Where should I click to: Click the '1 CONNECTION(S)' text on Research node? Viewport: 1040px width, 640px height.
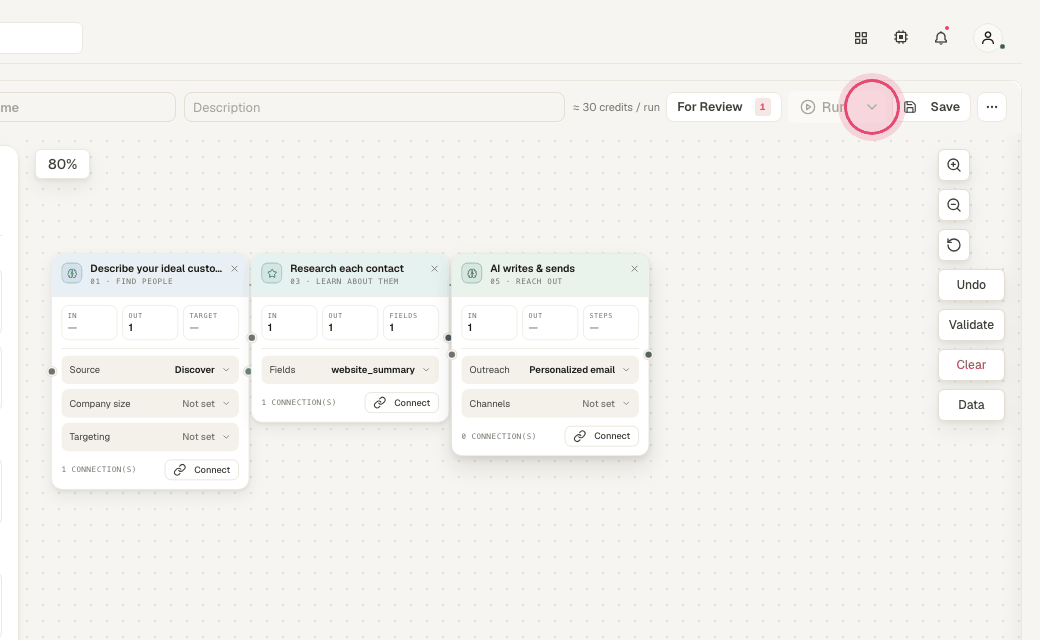click(298, 403)
